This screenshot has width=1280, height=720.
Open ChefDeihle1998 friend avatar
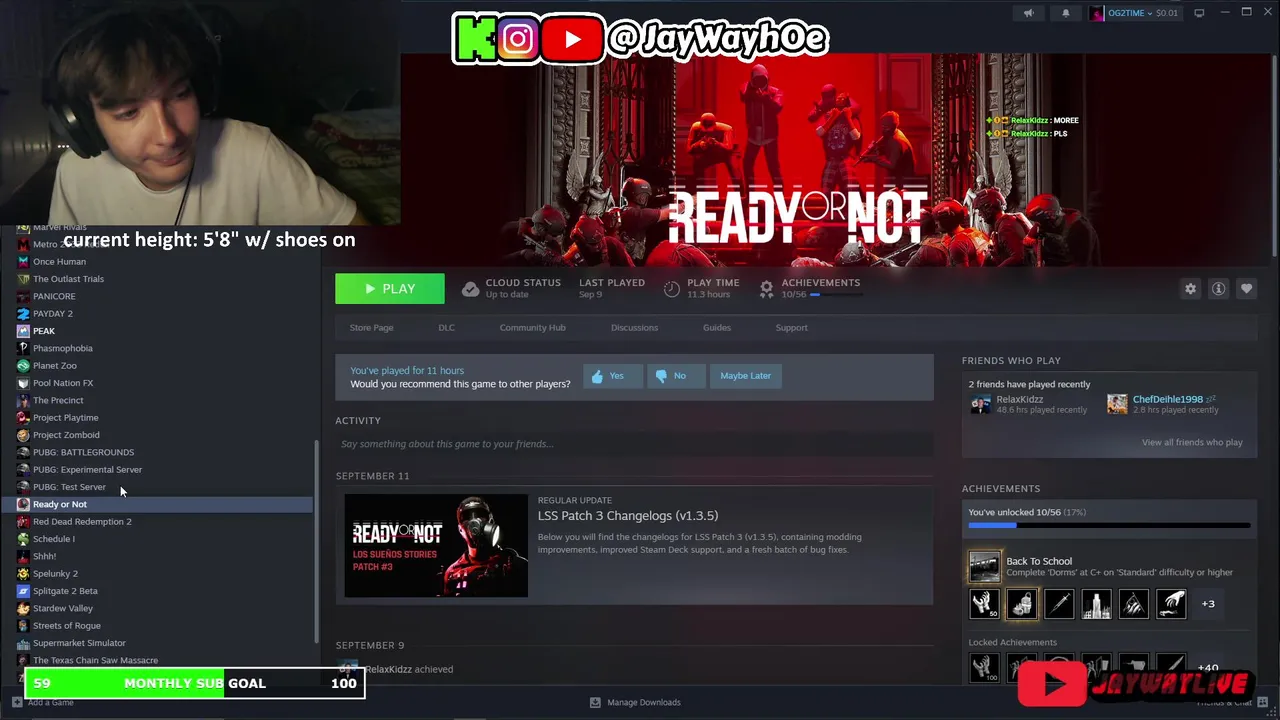(x=1117, y=404)
